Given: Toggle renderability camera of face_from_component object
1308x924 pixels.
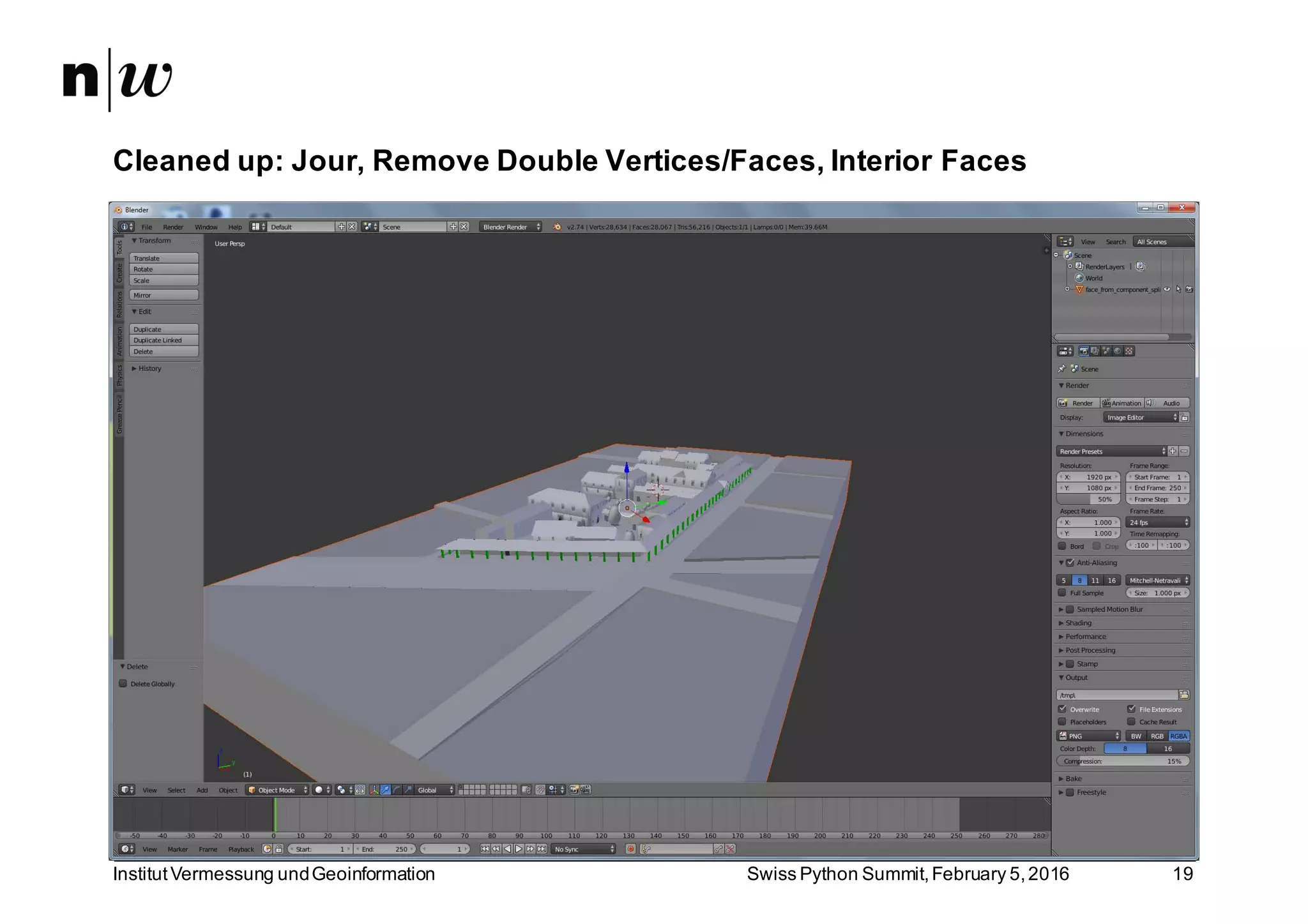Looking at the screenshot, I should [1189, 289].
